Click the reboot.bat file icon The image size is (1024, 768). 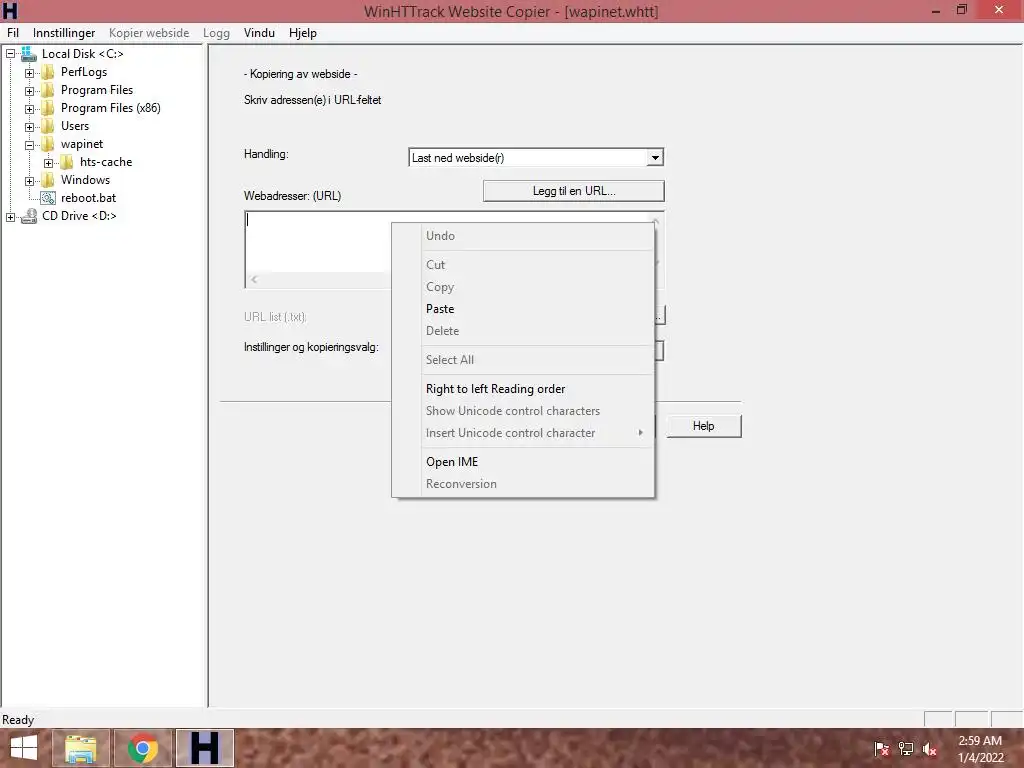click(x=48, y=198)
